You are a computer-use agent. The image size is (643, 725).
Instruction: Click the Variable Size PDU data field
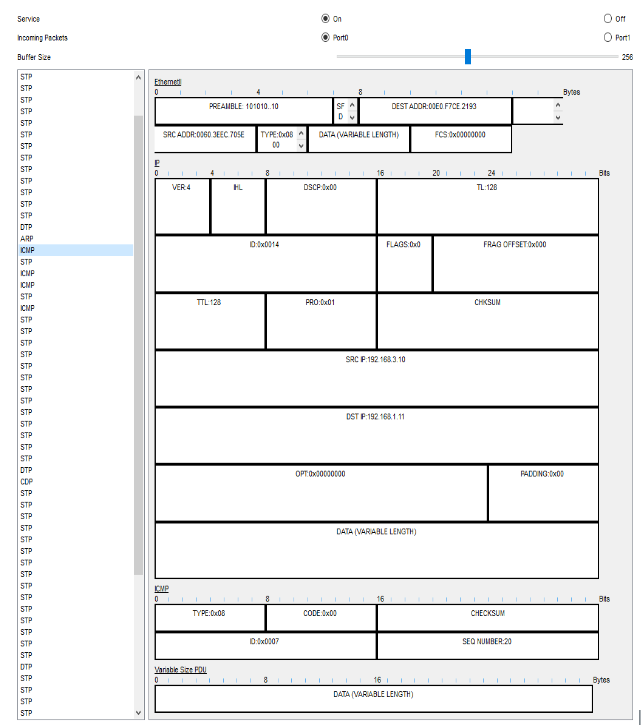(374, 699)
